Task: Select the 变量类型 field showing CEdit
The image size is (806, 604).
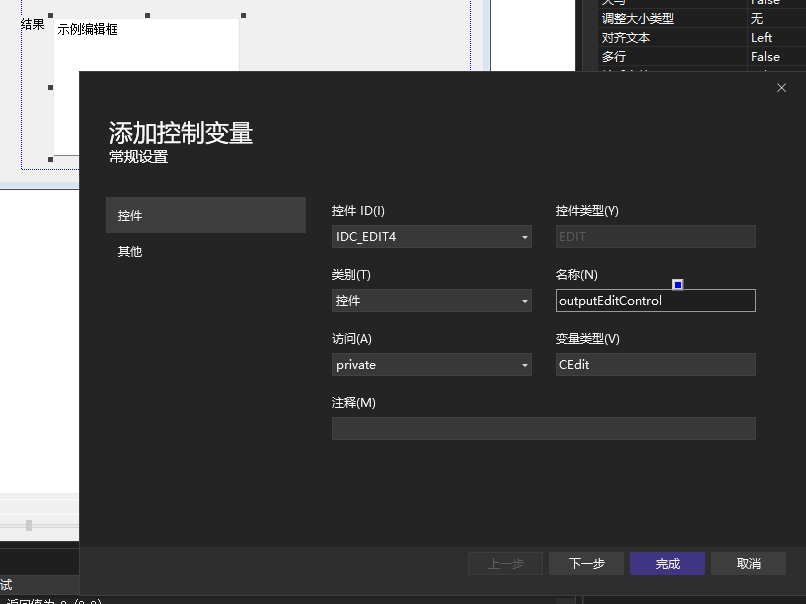Action: 655,364
